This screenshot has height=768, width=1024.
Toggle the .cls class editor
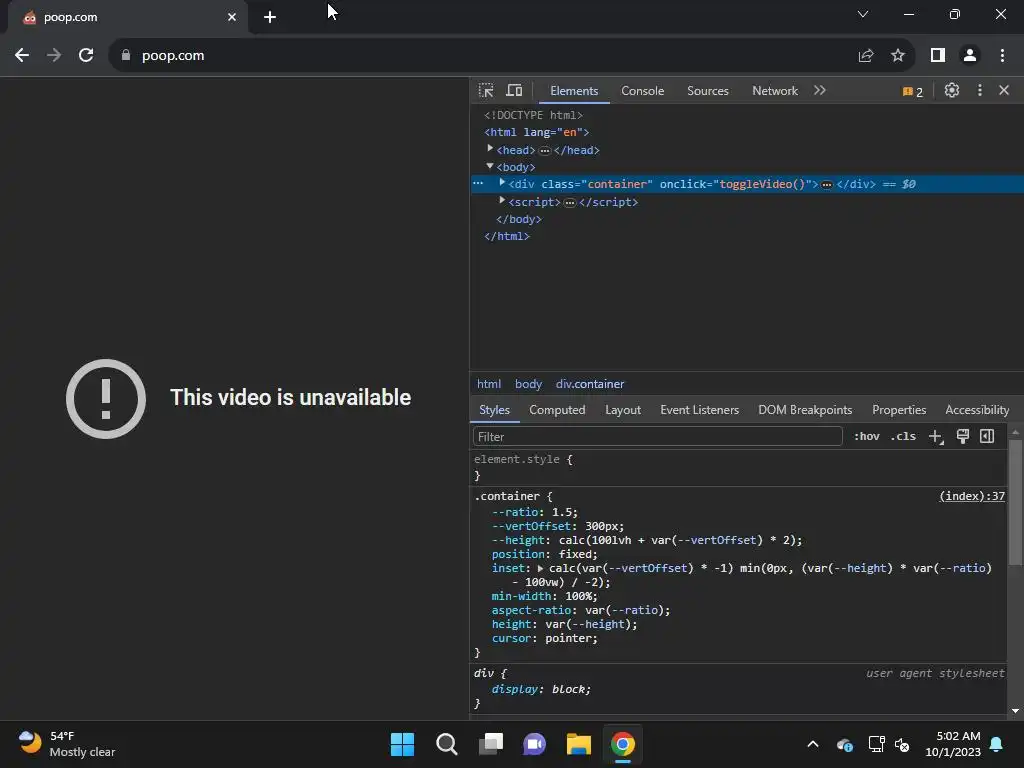coord(903,436)
